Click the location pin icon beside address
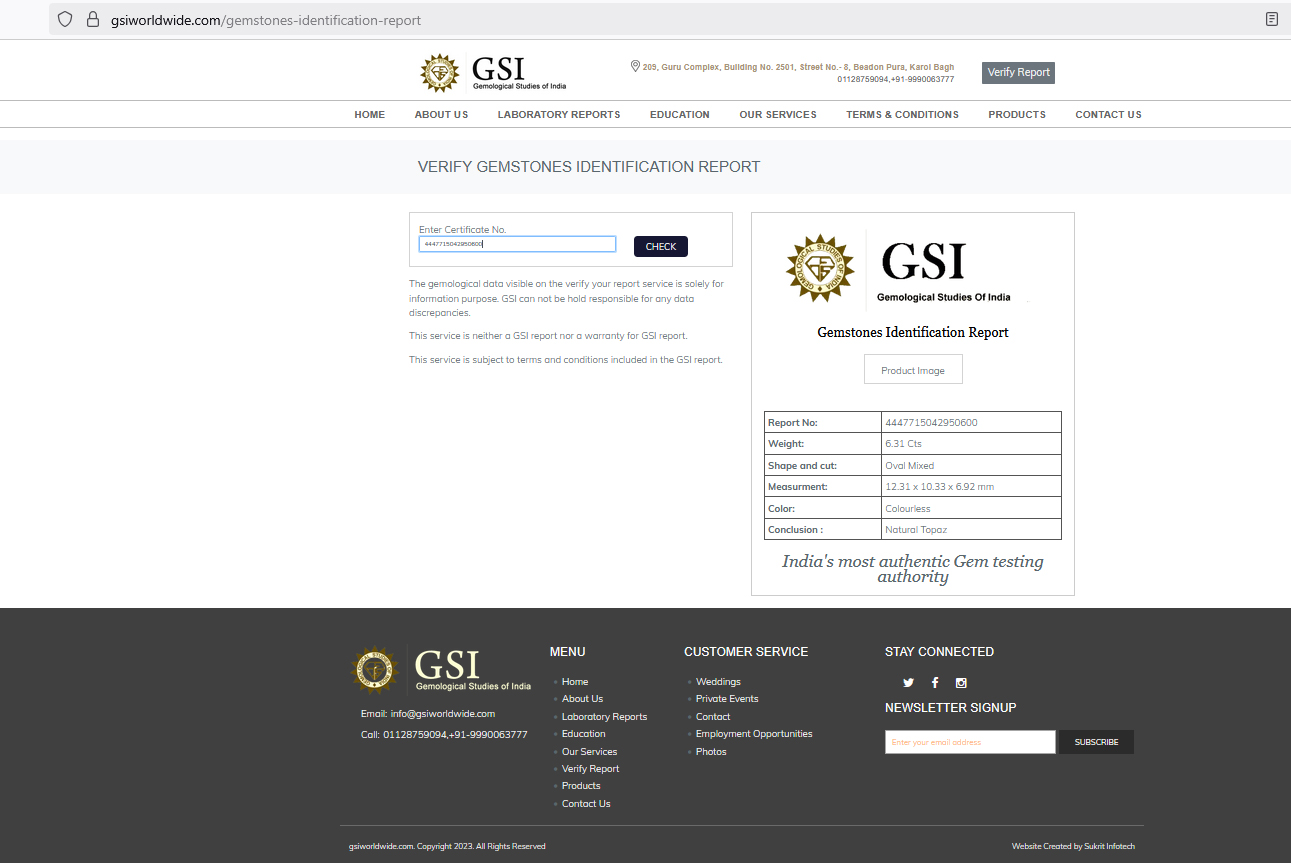 [635, 66]
